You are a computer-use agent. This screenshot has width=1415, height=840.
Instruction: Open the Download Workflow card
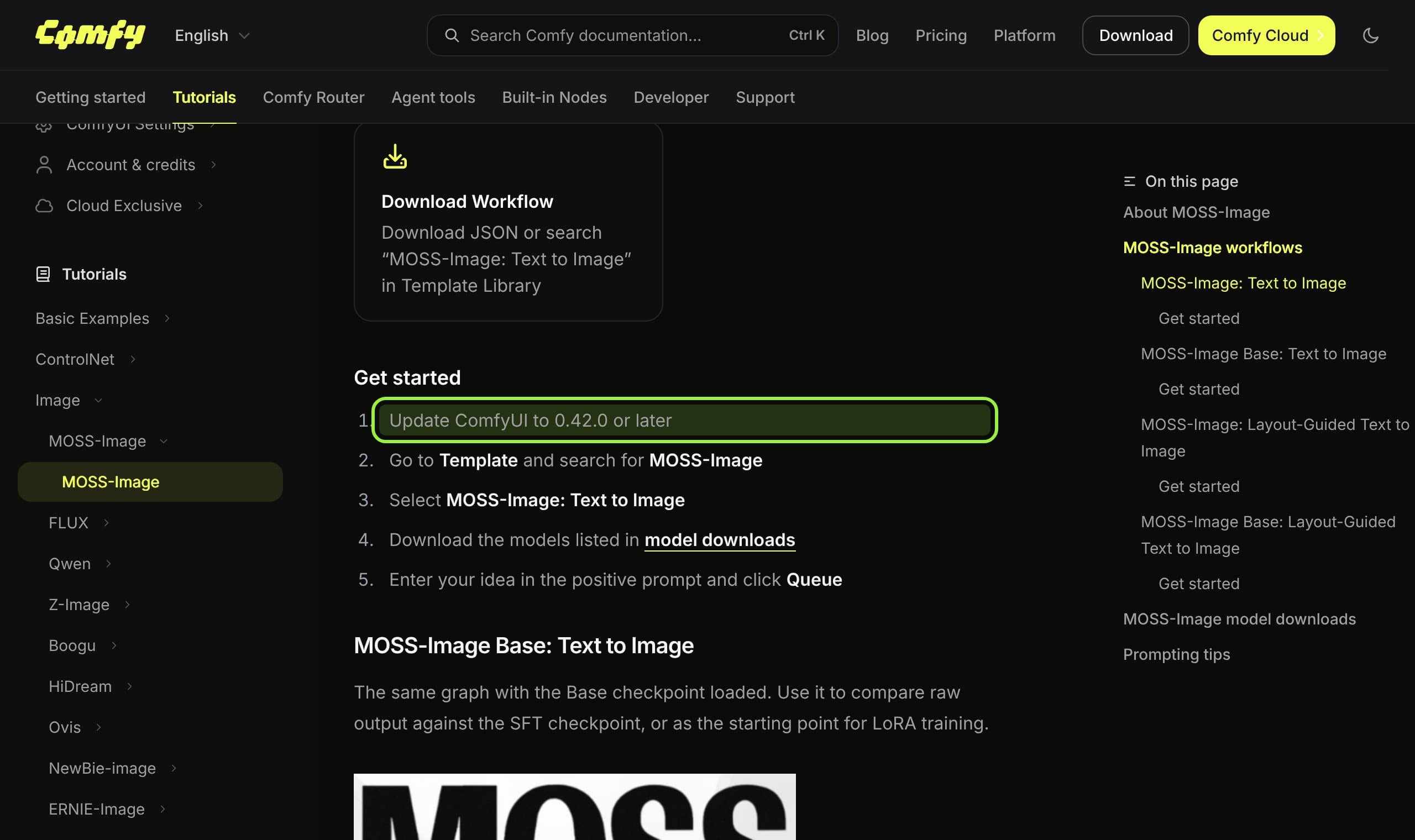508,222
